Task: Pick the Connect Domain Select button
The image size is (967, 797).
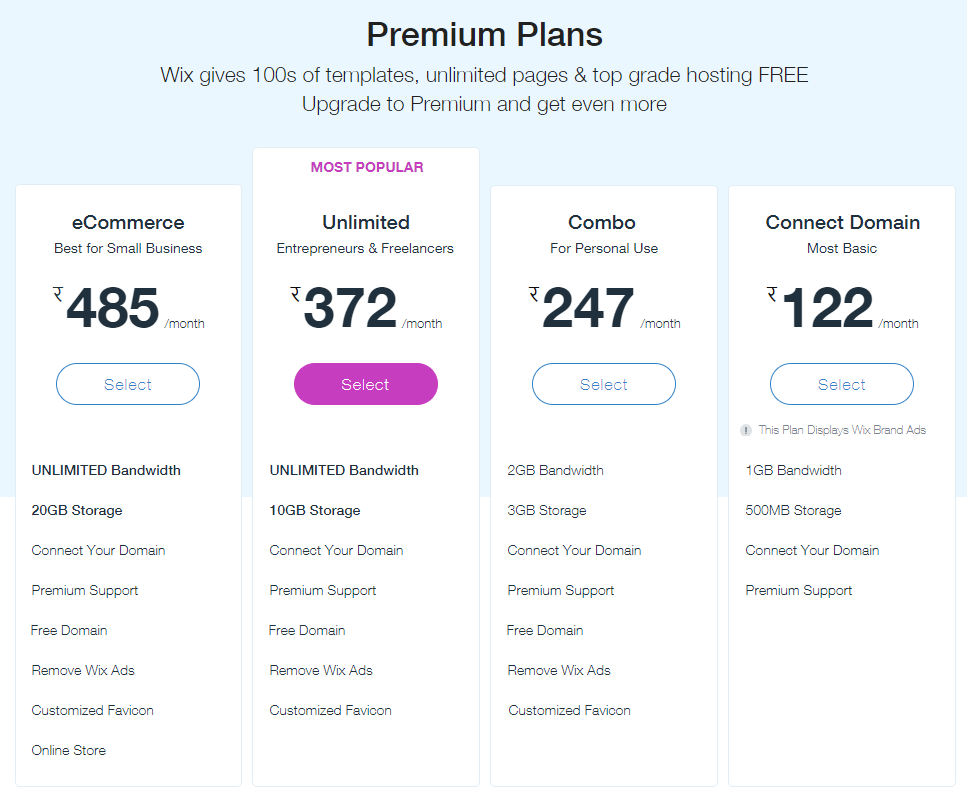Action: pos(842,384)
